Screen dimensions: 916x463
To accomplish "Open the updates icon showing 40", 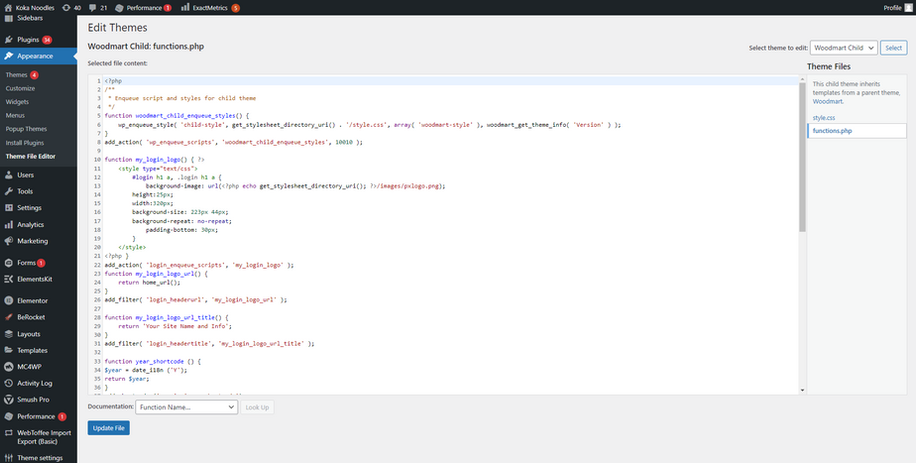I will pyautogui.click(x=66, y=8).
